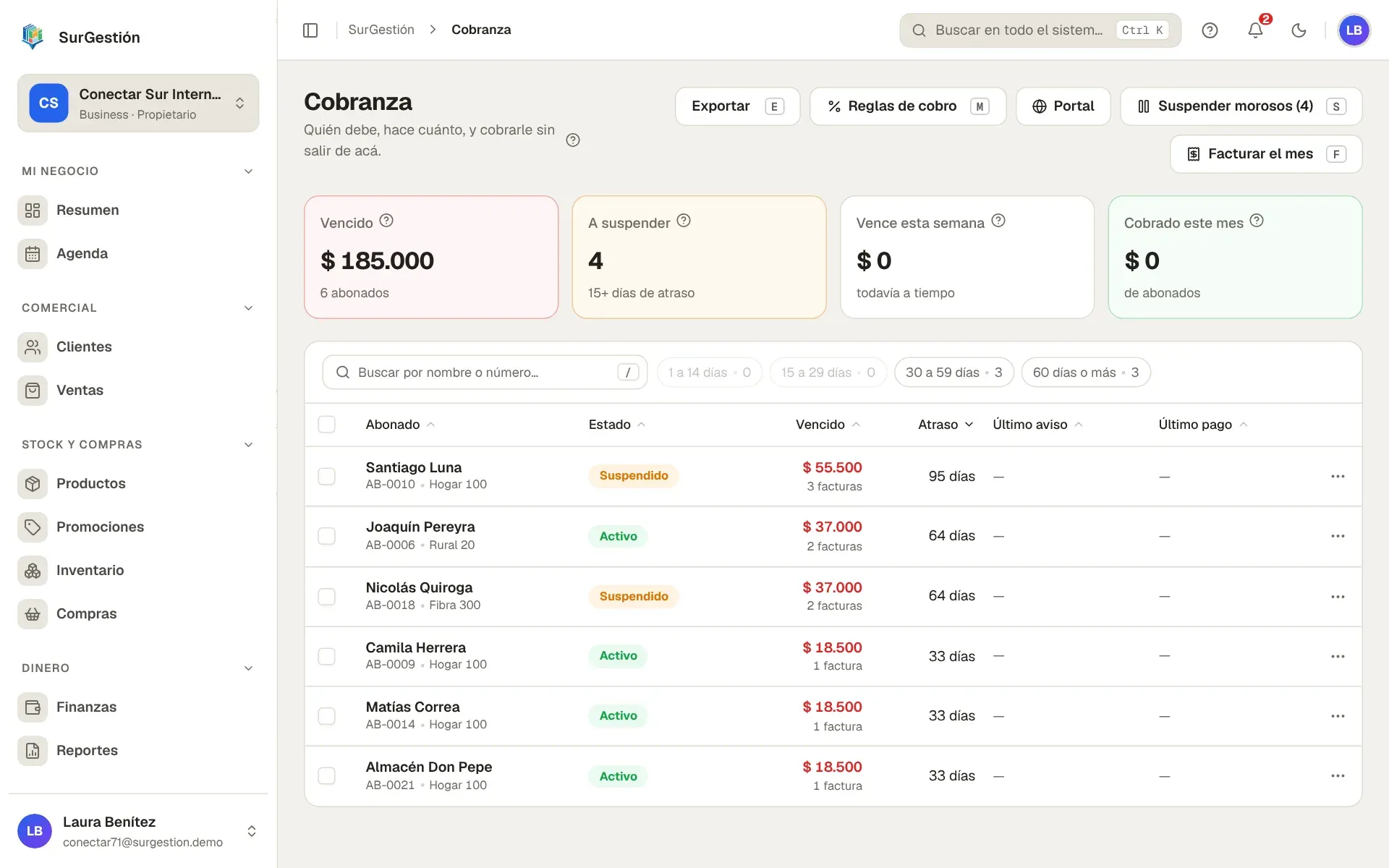Check the Camila Herrera row checkbox
Viewport: 1389px width, 868px height.
[x=327, y=656]
